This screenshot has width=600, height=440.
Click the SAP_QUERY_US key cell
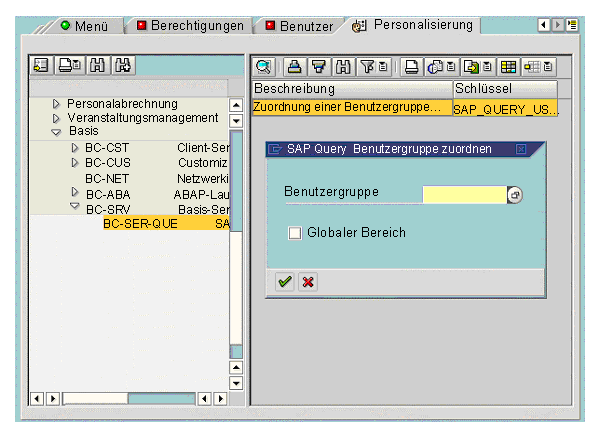click(x=505, y=109)
